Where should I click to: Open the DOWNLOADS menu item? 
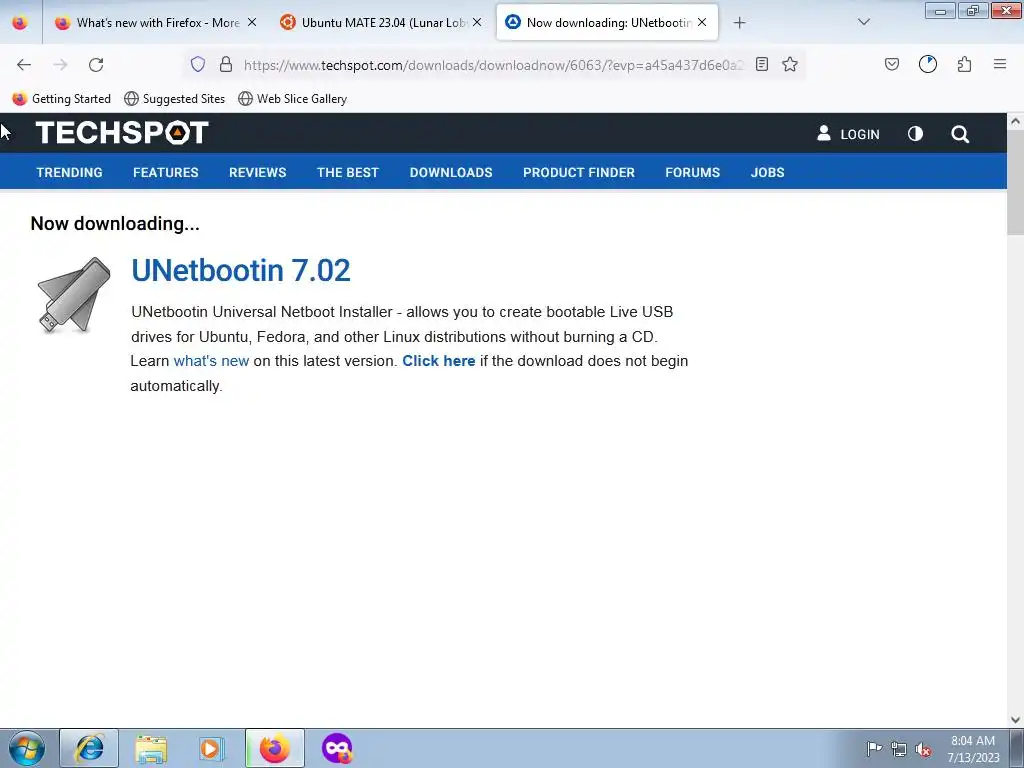point(451,172)
